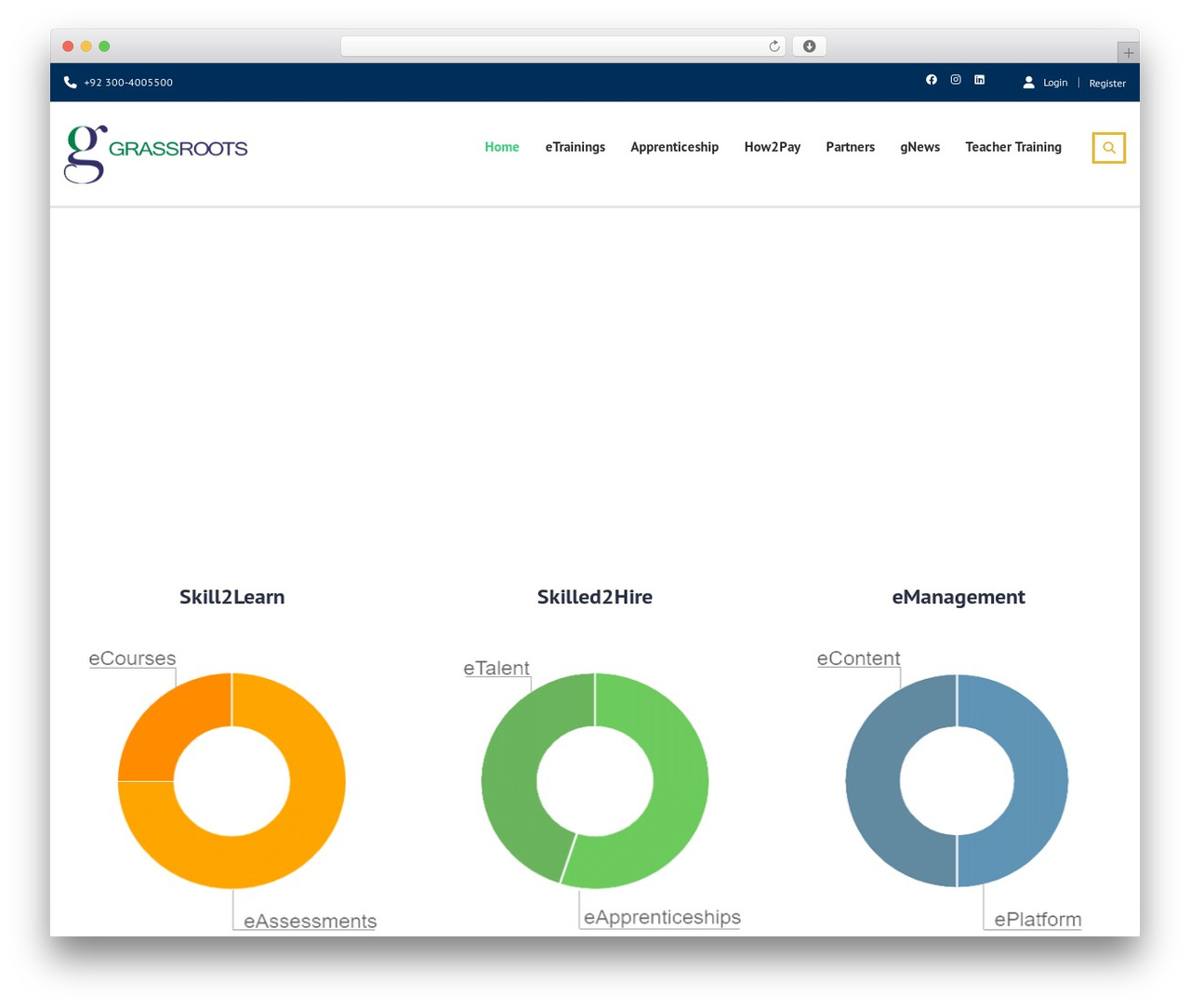Open the How2Pay page
The width and height of the screenshot is (1190, 1008).
coord(772,147)
